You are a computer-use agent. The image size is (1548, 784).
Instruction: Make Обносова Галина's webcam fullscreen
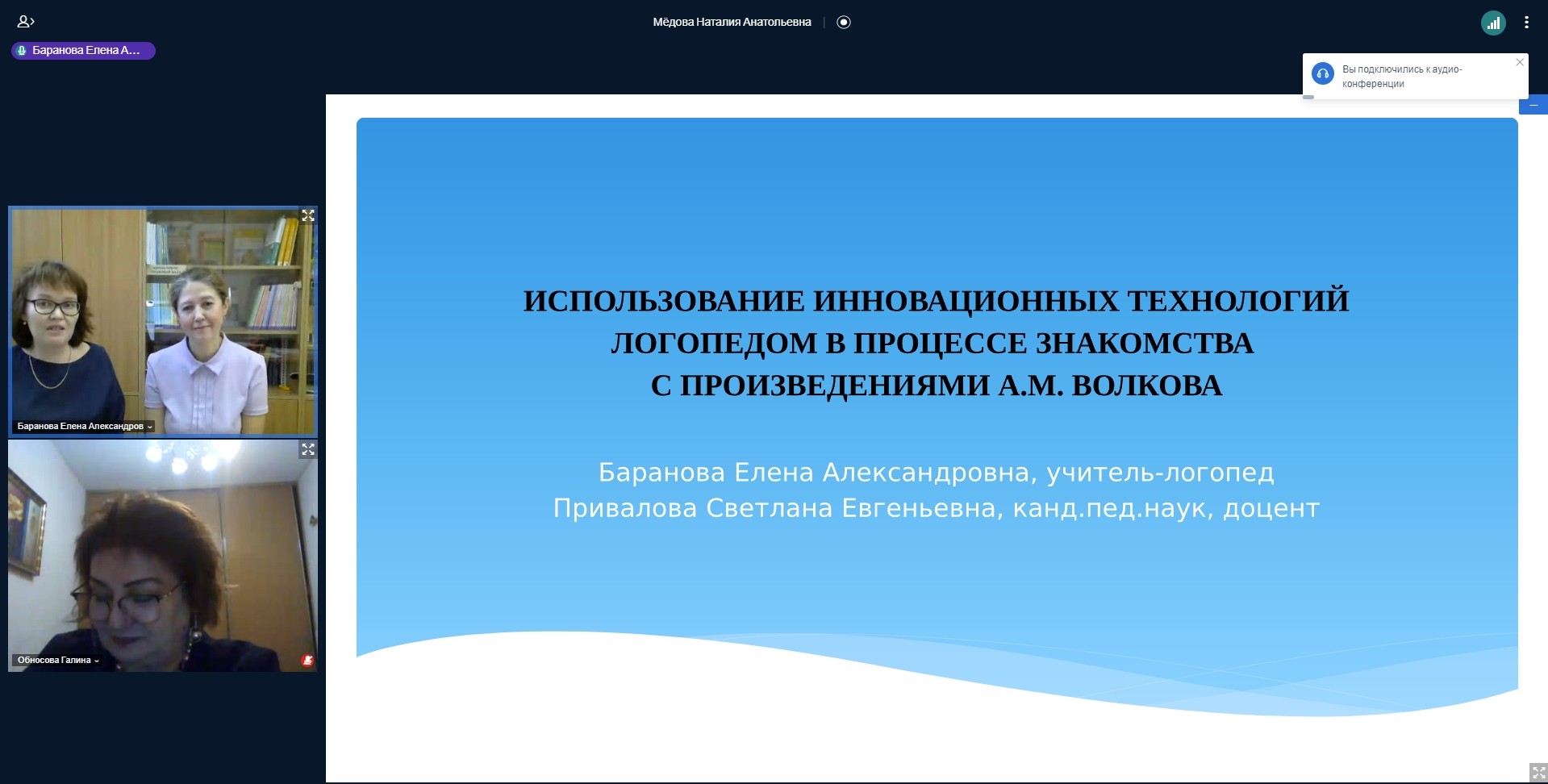pyautogui.click(x=307, y=449)
